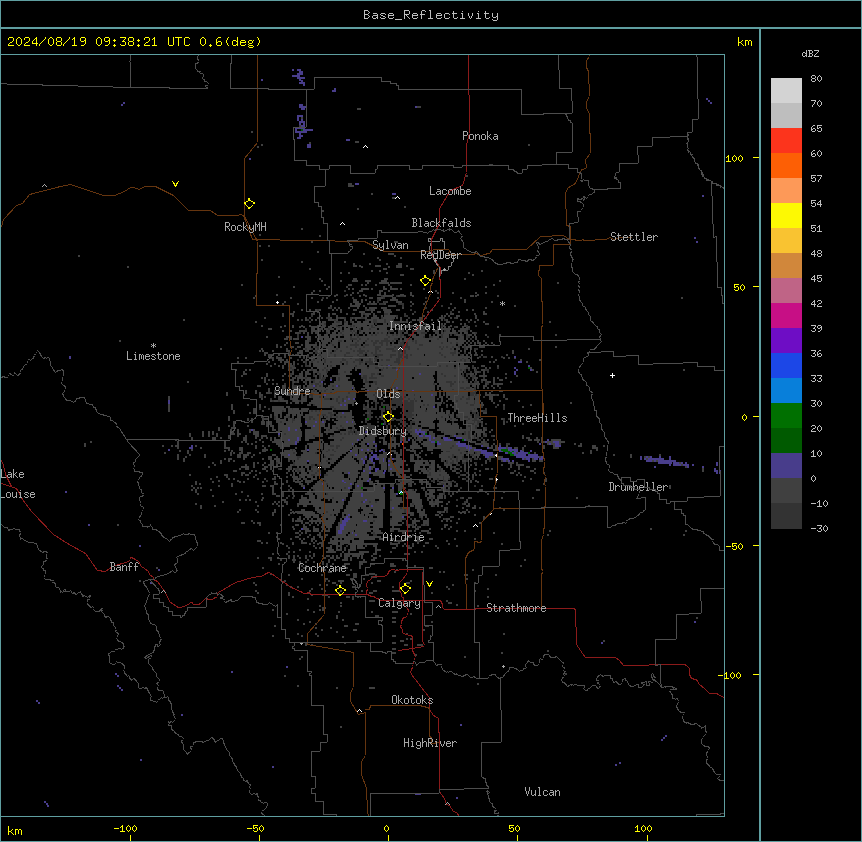Screen dimensions: 862x842
Task: Click the Innisfail label
Action: click(415, 326)
